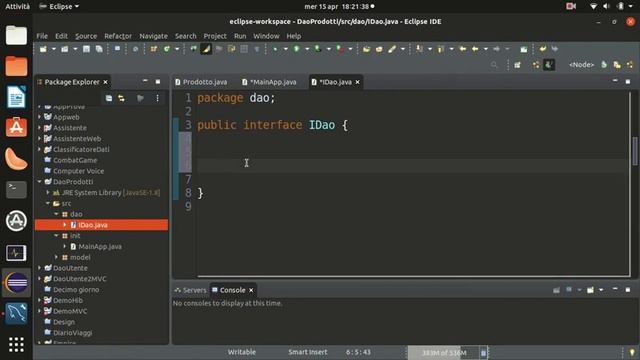
Task: Open Show Applications grid in dock
Action: coord(16,344)
